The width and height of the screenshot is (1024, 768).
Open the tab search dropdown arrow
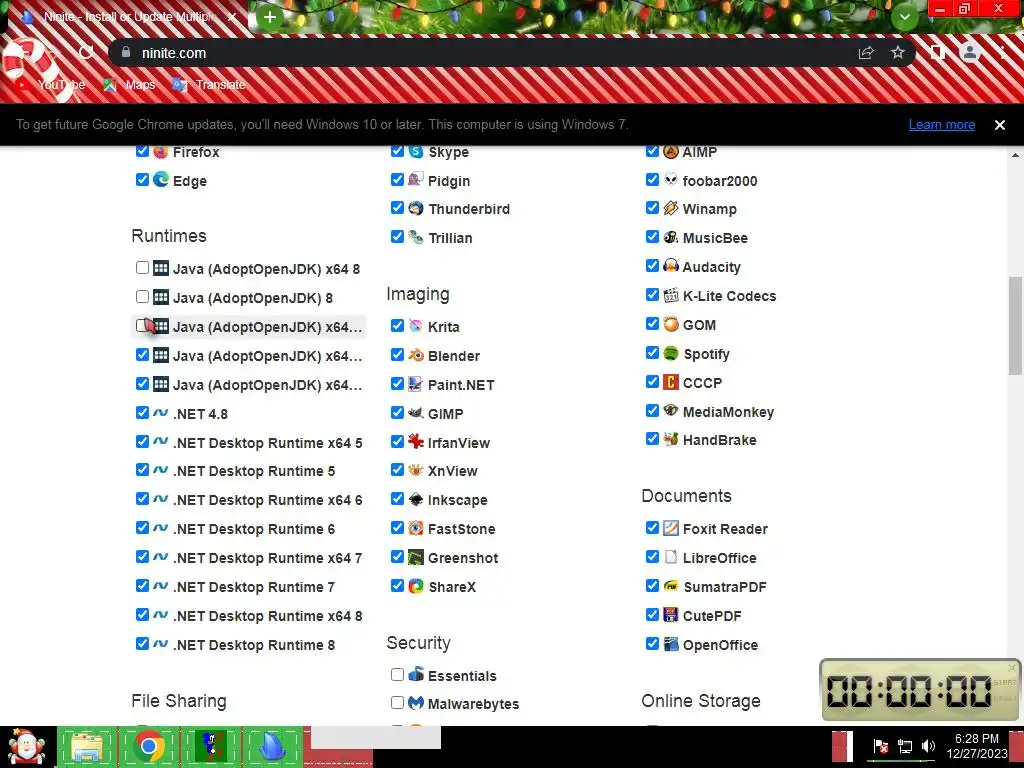904,17
